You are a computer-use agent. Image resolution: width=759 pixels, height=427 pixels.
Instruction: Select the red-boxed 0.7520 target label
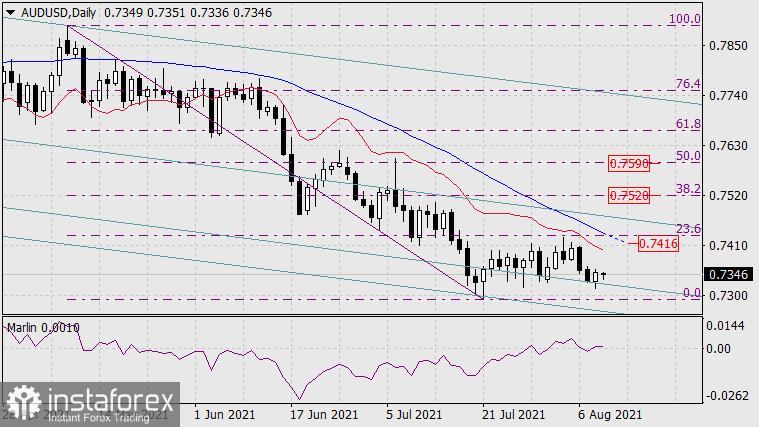pos(628,194)
